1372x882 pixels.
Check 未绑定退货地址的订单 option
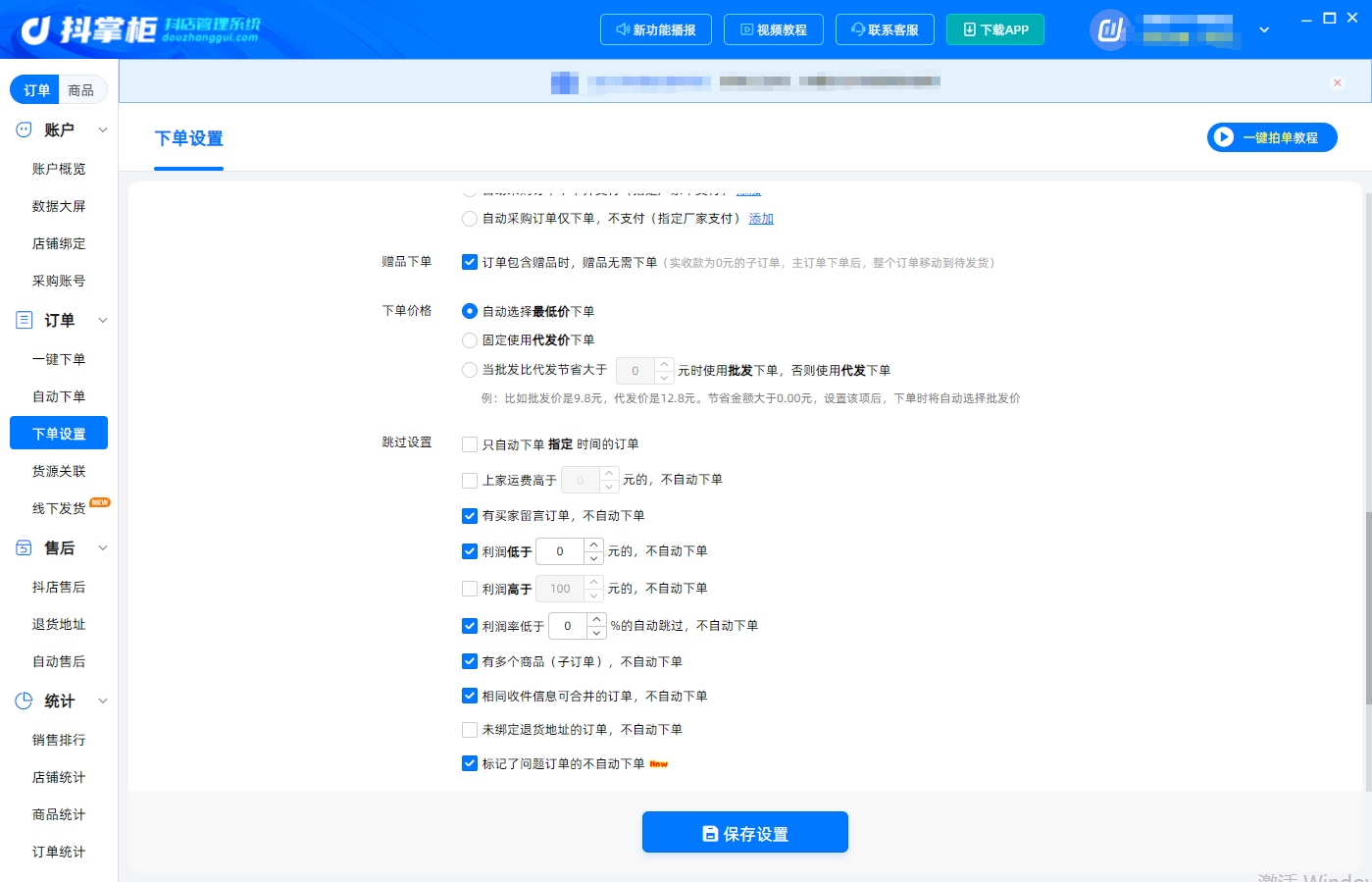(x=470, y=730)
